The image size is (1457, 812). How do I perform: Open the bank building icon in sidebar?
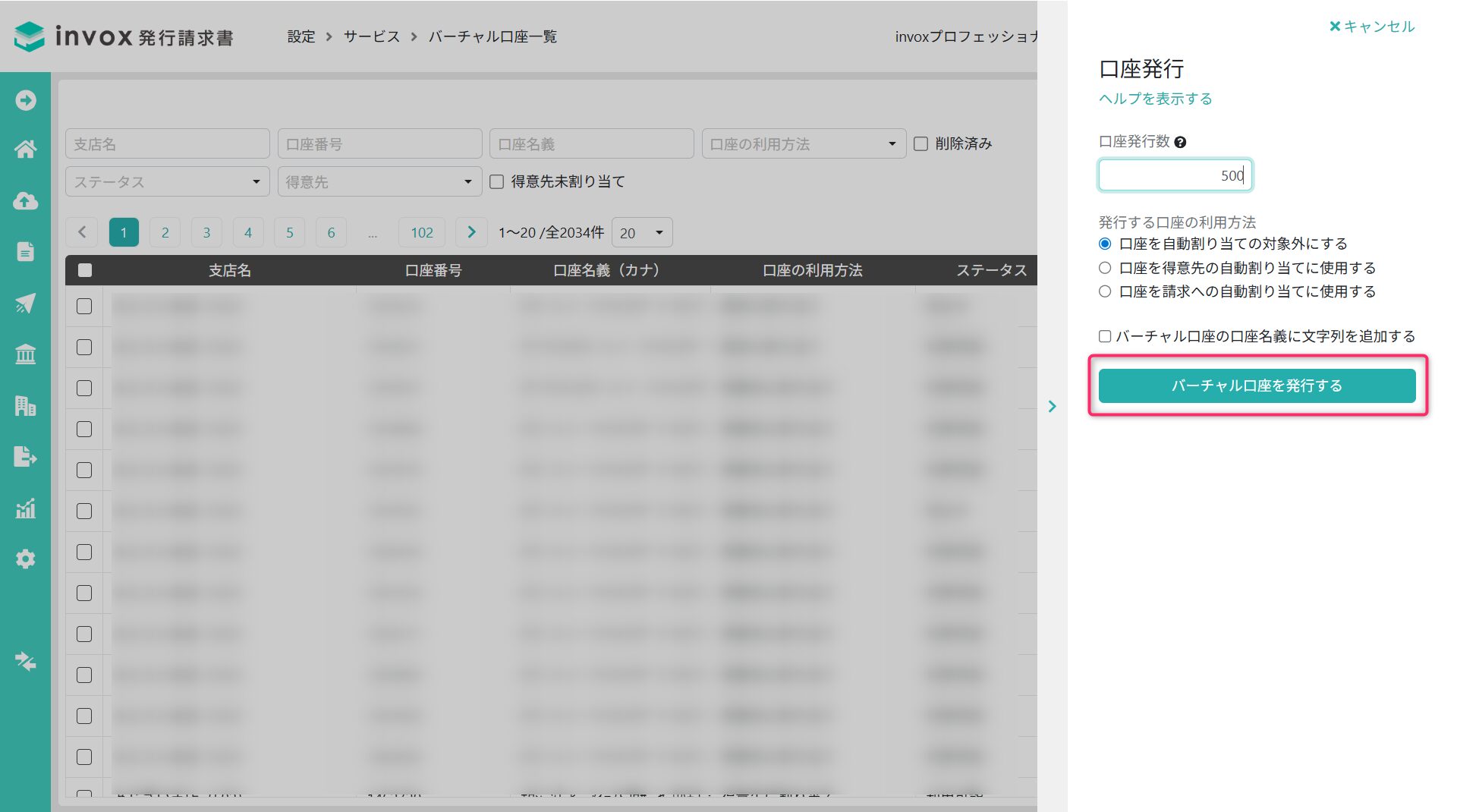[x=25, y=354]
